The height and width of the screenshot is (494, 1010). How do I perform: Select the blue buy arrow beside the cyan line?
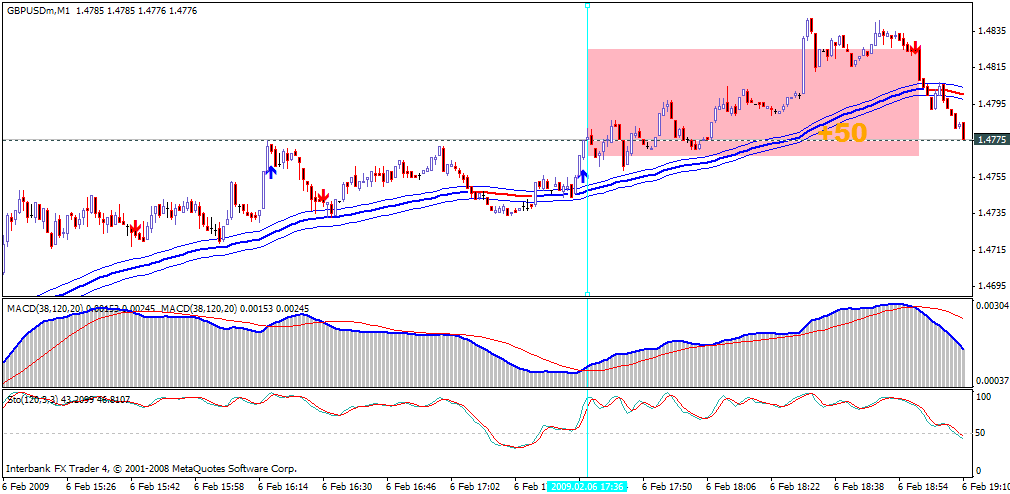pyautogui.click(x=583, y=176)
